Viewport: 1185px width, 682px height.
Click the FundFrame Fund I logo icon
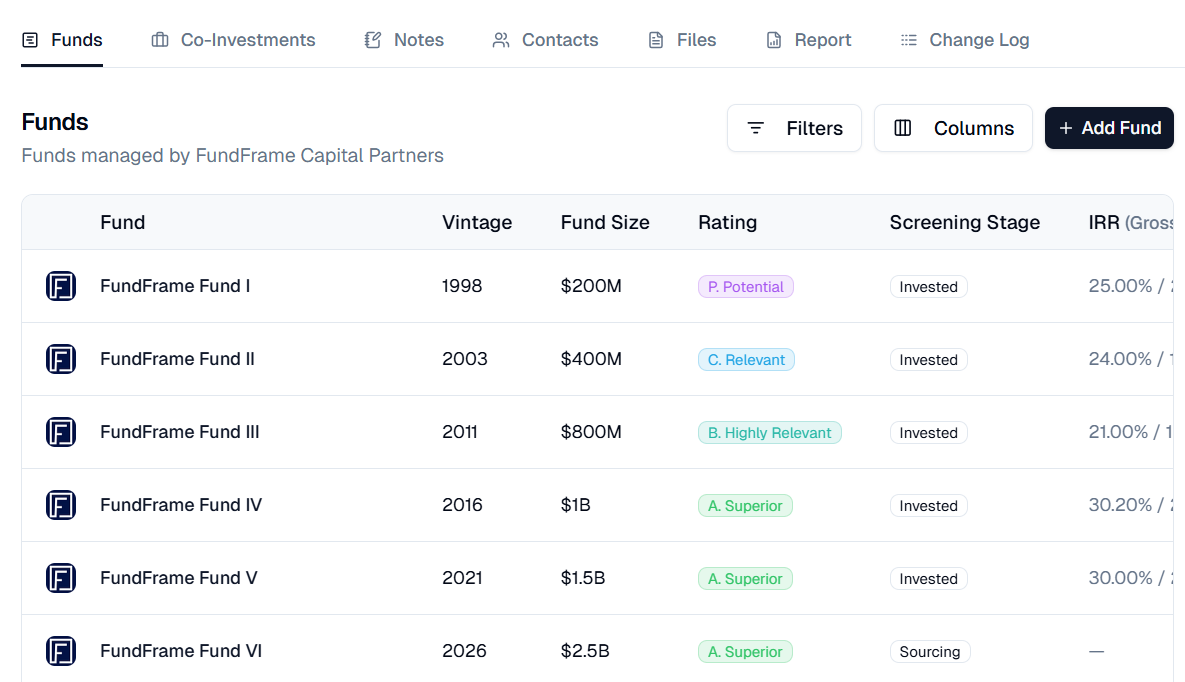61,286
